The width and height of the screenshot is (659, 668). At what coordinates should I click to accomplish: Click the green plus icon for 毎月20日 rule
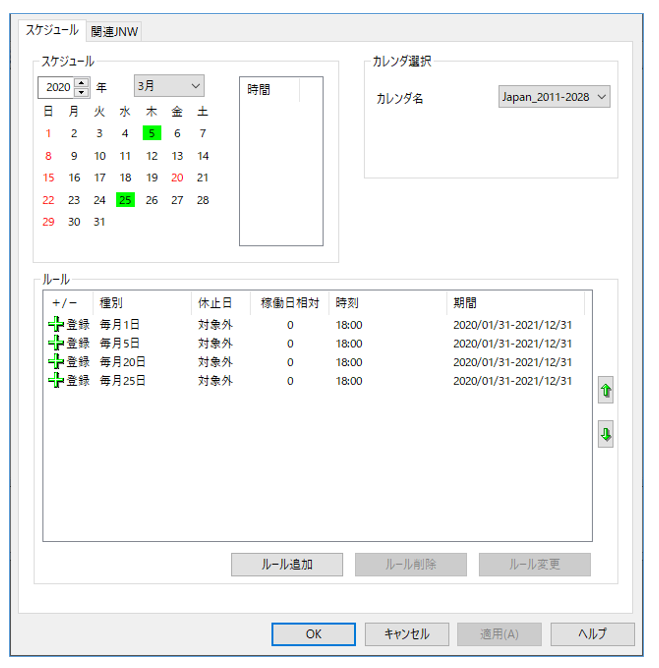pyautogui.click(x=55, y=362)
